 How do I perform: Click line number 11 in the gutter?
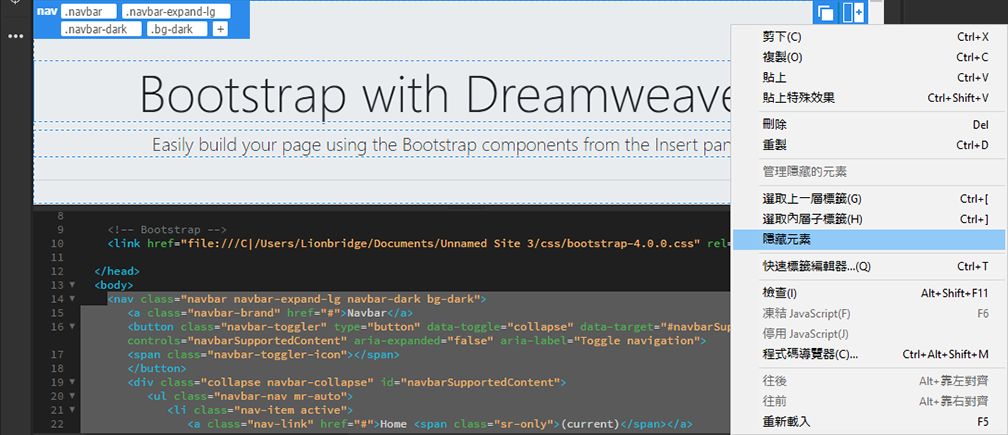point(57,257)
